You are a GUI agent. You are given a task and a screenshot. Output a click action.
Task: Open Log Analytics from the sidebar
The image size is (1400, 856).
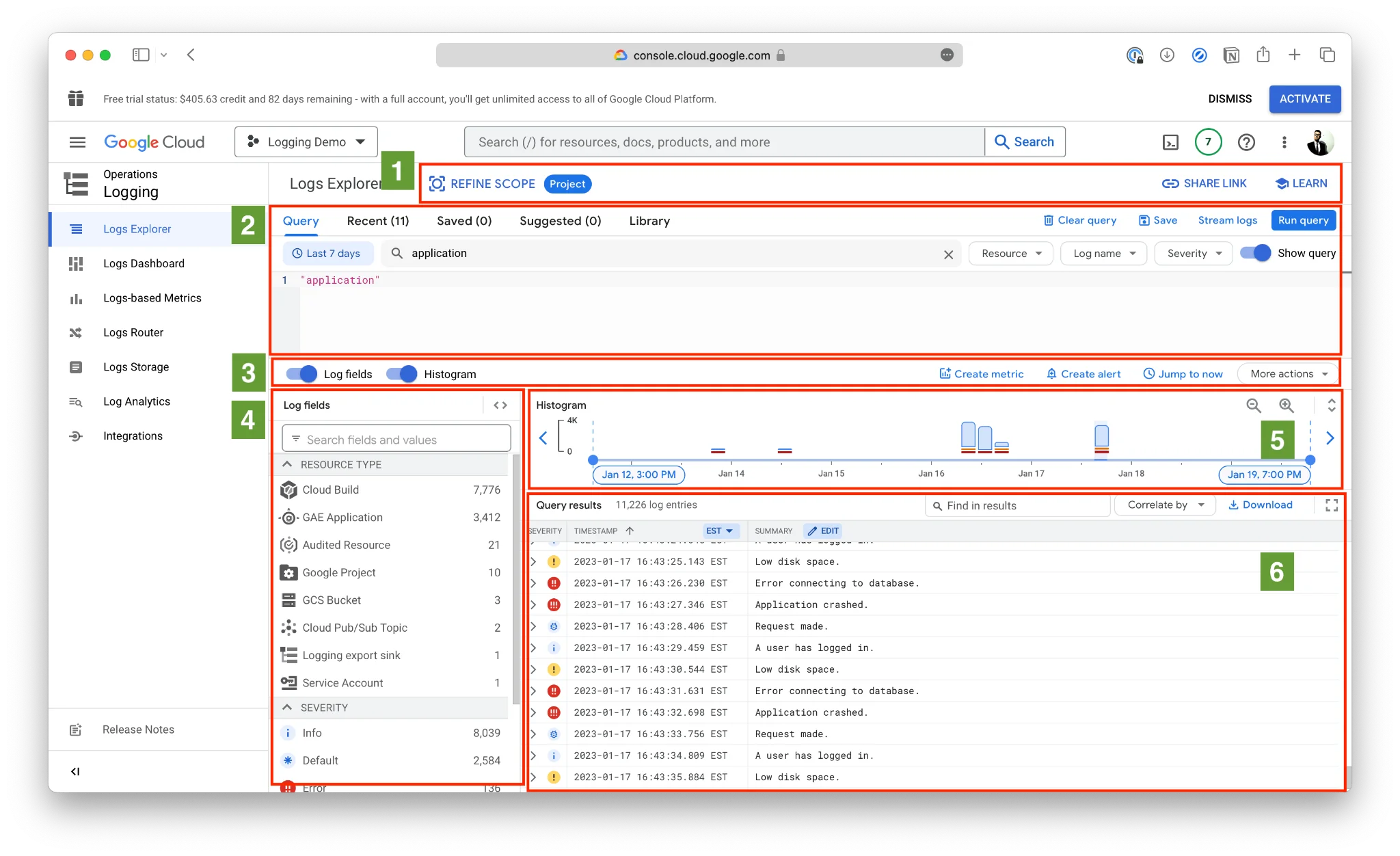click(x=136, y=401)
